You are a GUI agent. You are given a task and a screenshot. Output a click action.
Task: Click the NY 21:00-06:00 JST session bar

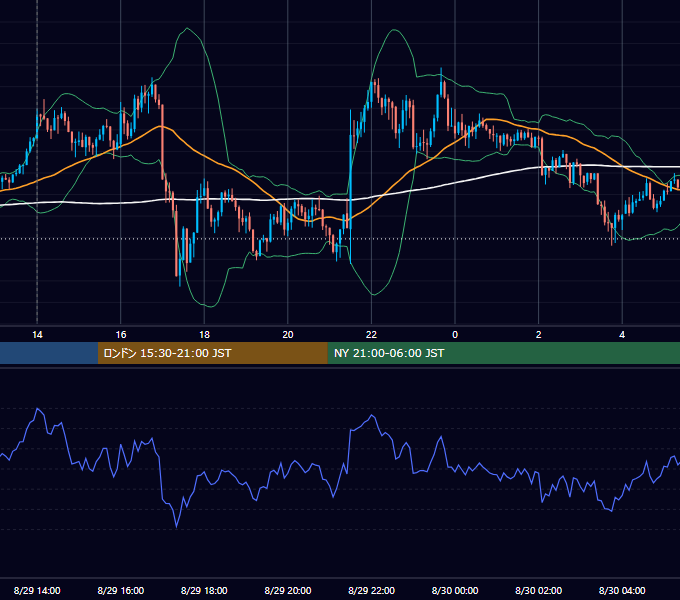(x=503, y=353)
